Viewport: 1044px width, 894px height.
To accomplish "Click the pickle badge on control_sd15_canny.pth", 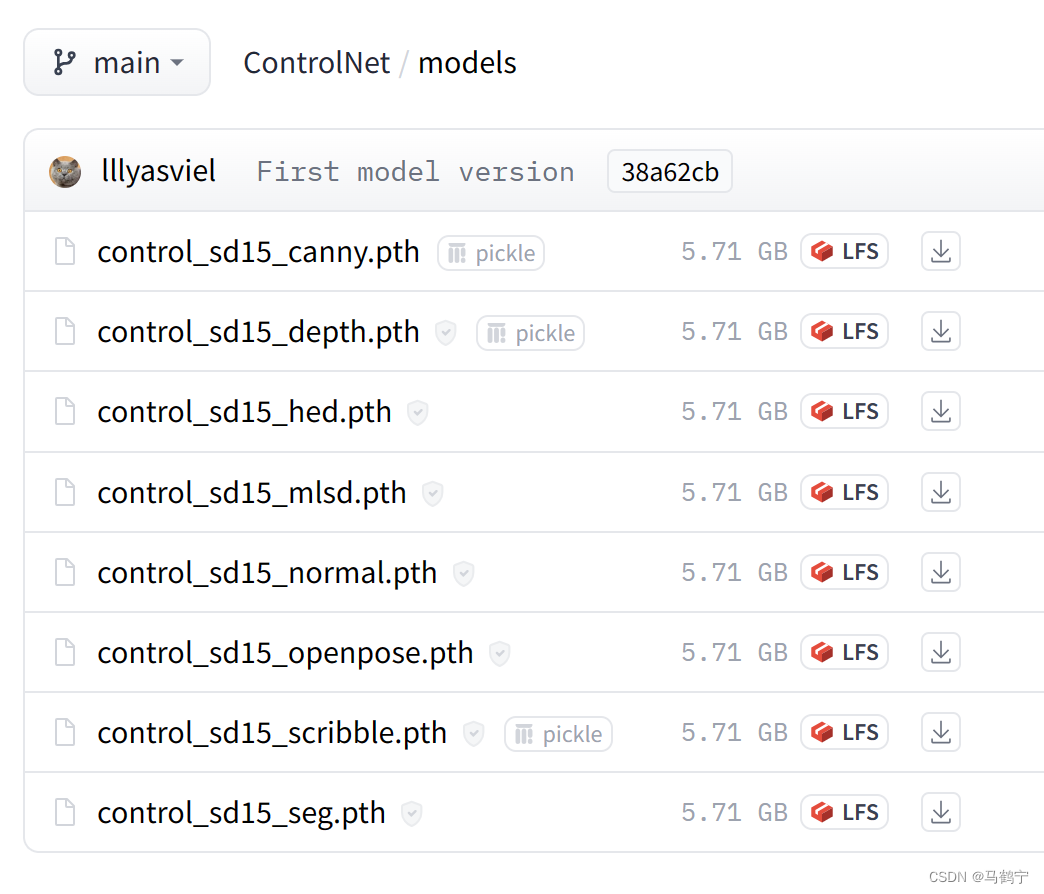I will click(491, 254).
